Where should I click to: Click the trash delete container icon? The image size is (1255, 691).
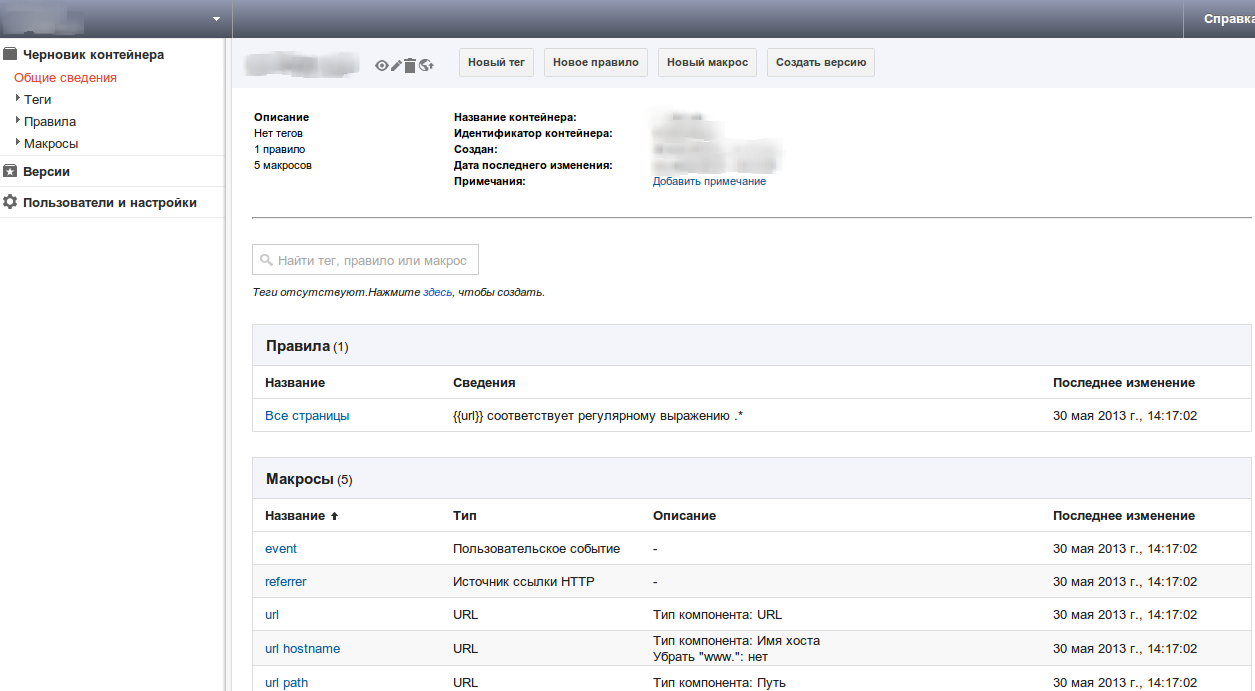410,65
